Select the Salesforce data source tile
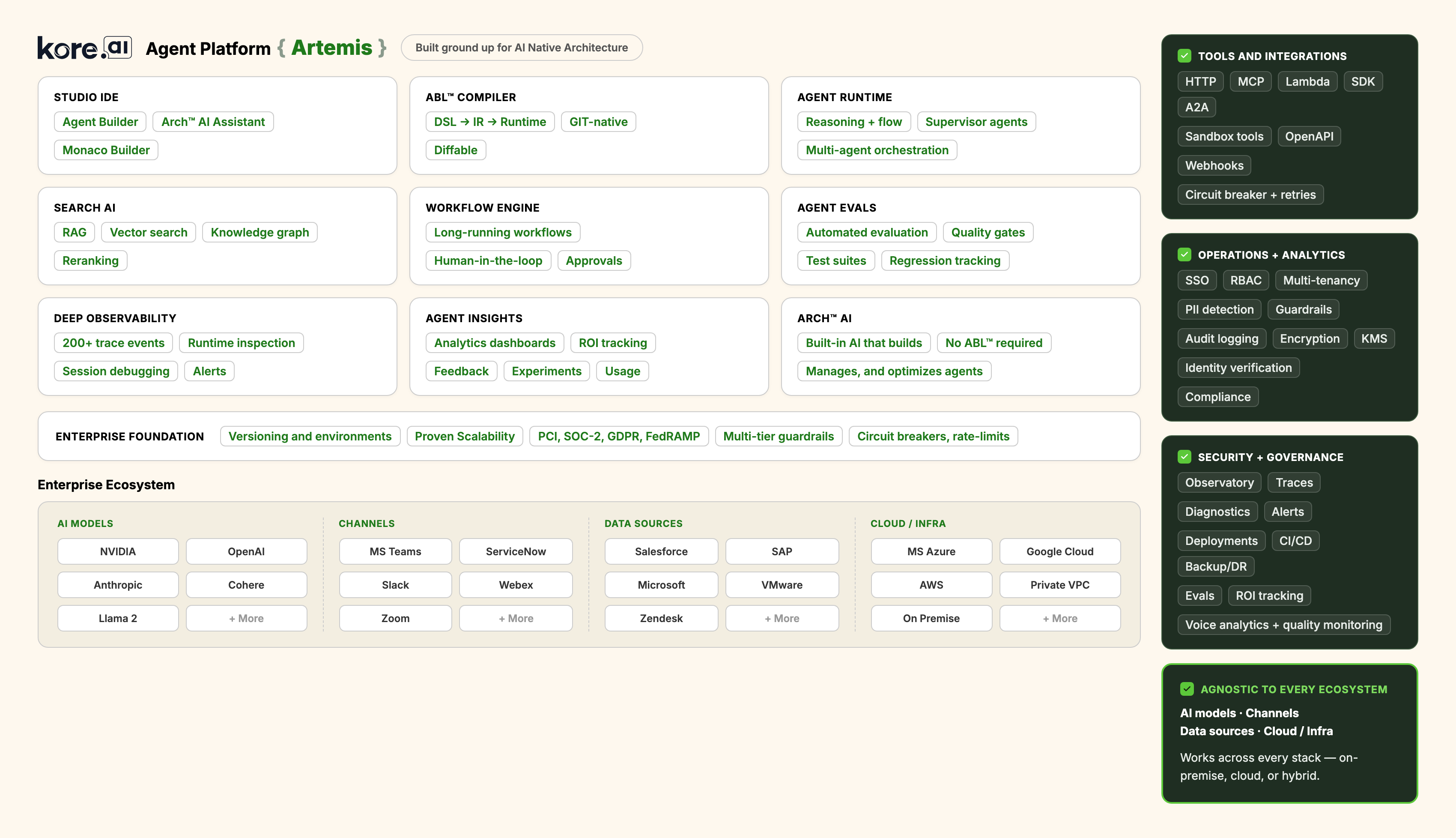This screenshot has width=1456, height=838. pyautogui.click(x=662, y=551)
